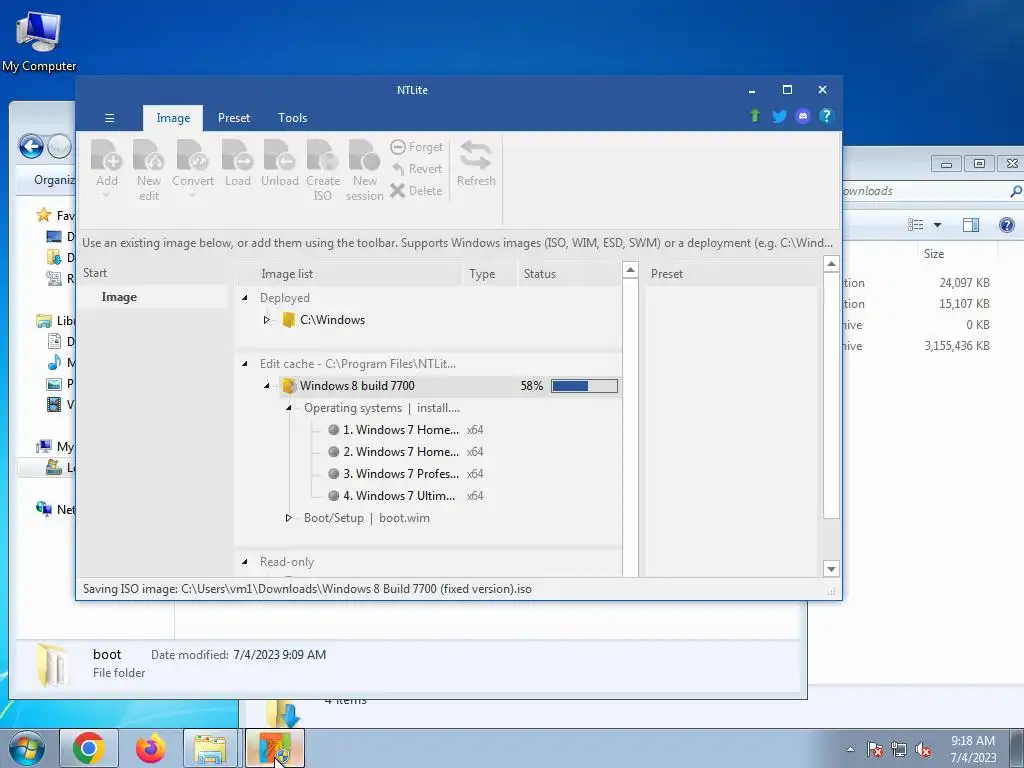
Task: Switch to the Image tab
Action: tap(173, 118)
